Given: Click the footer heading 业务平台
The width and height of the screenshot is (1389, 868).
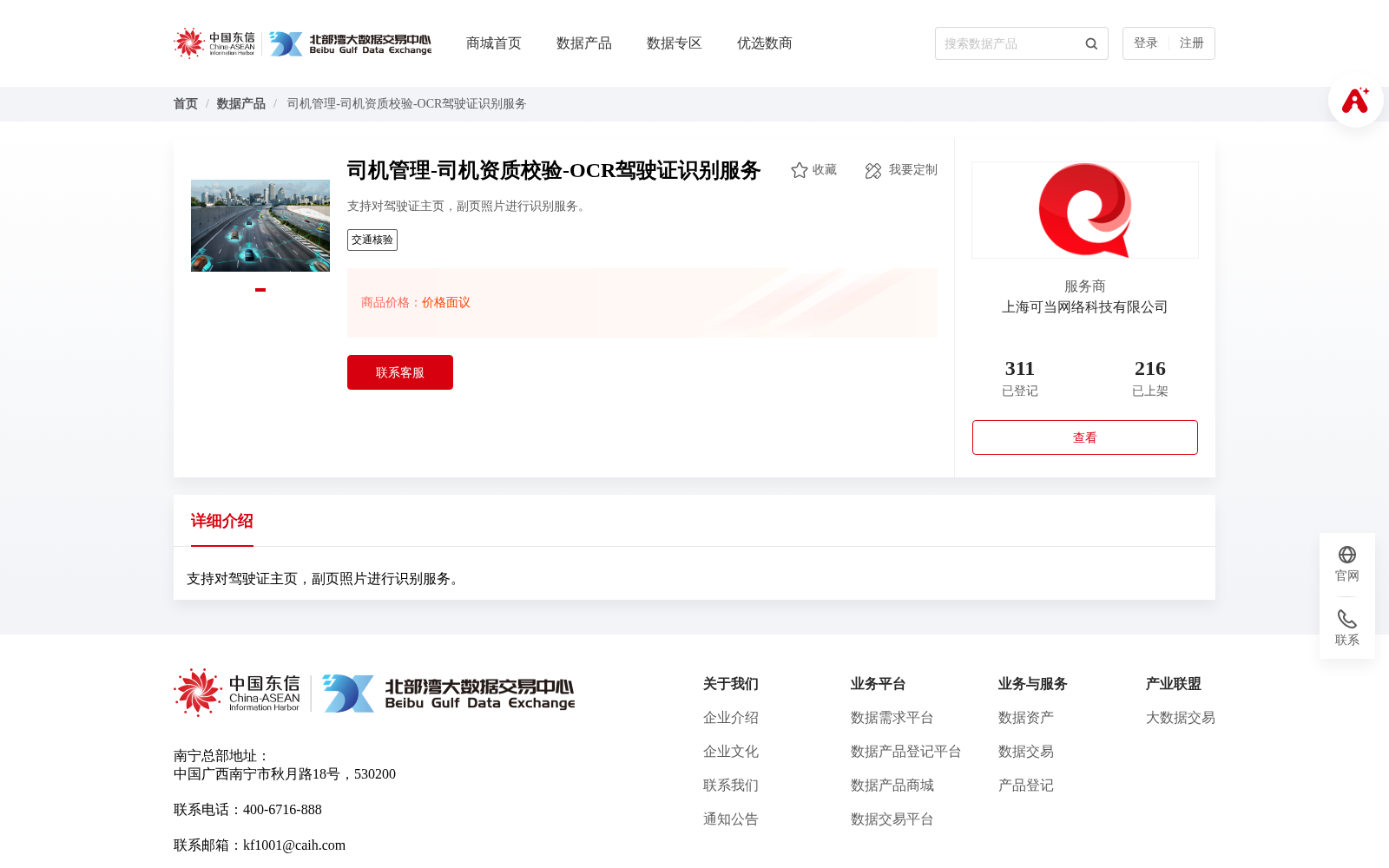Looking at the screenshot, I should 879,684.
